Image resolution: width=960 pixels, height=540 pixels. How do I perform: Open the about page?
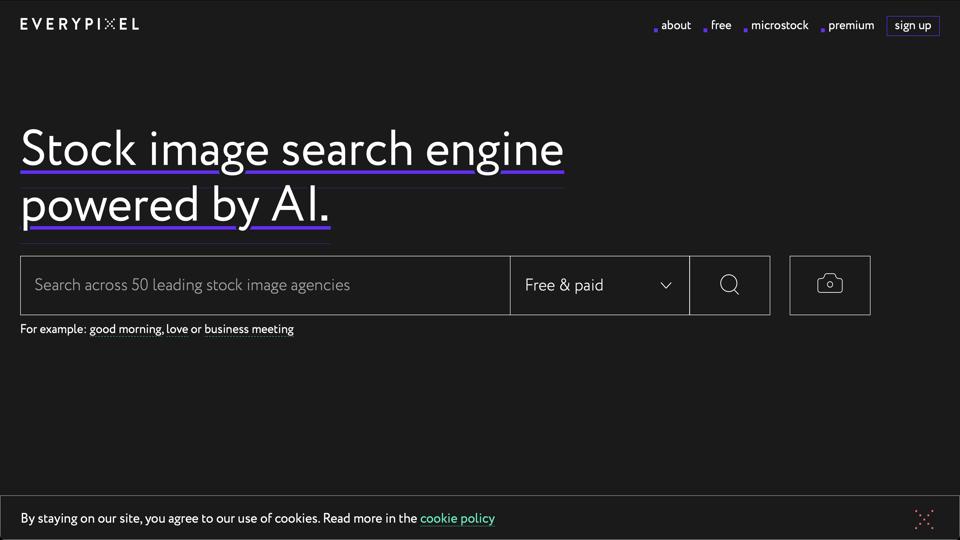click(676, 26)
